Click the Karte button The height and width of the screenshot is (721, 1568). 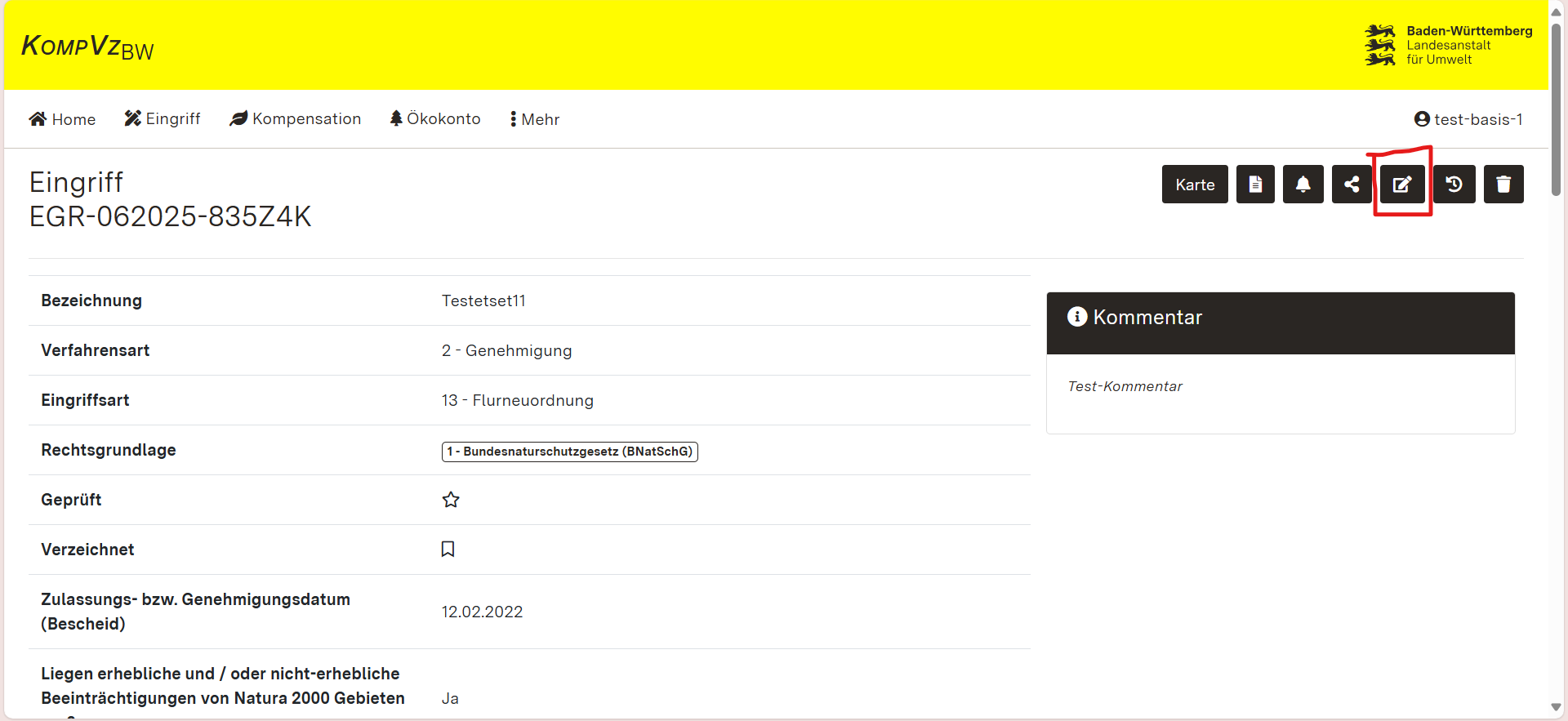[x=1195, y=185]
